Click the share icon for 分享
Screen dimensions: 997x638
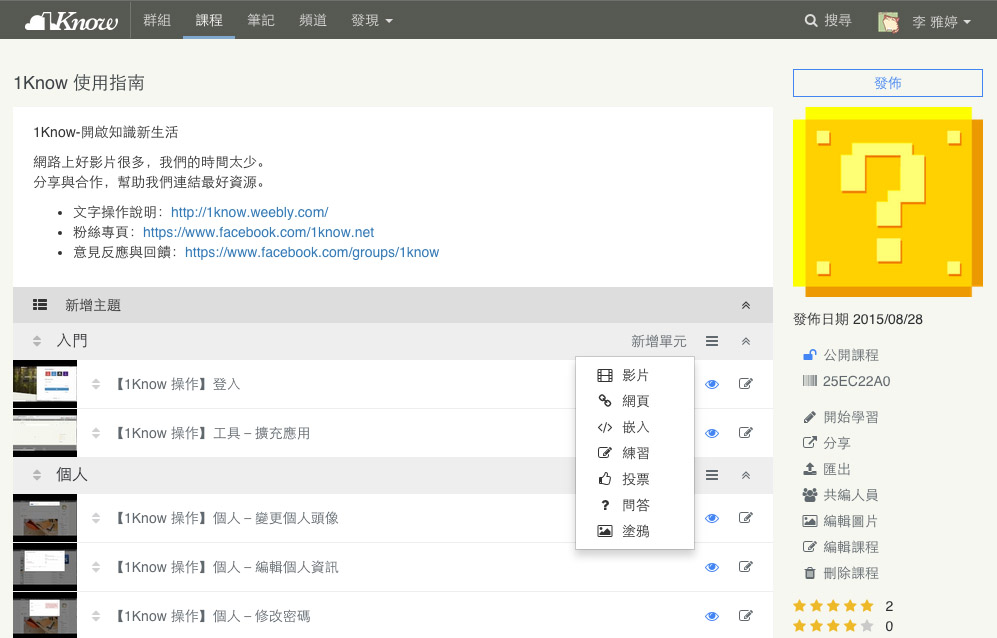pyautogui.click(x=809, y=443)
